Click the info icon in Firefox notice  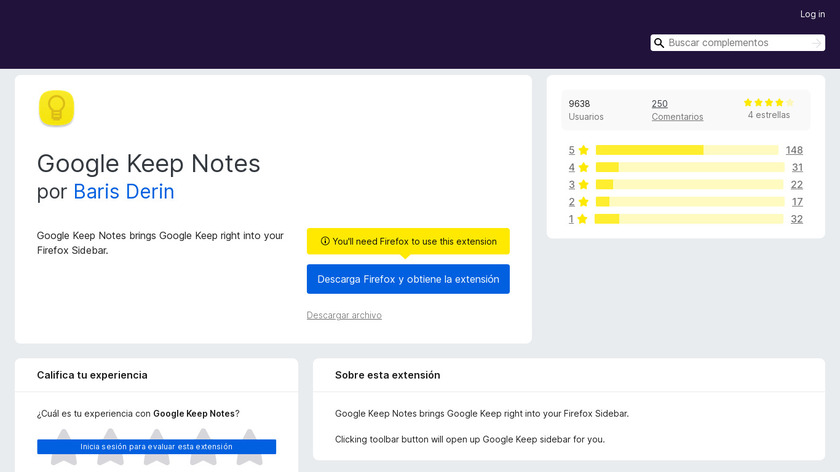click(325, 241)
